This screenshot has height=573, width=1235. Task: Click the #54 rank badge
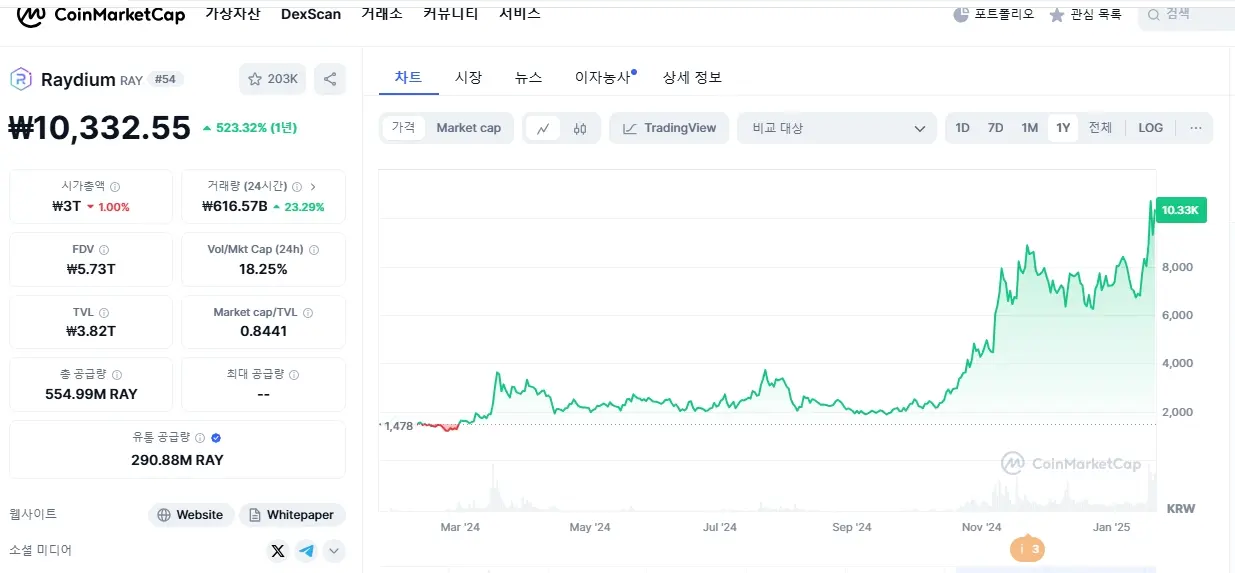[x=165, y=79]
